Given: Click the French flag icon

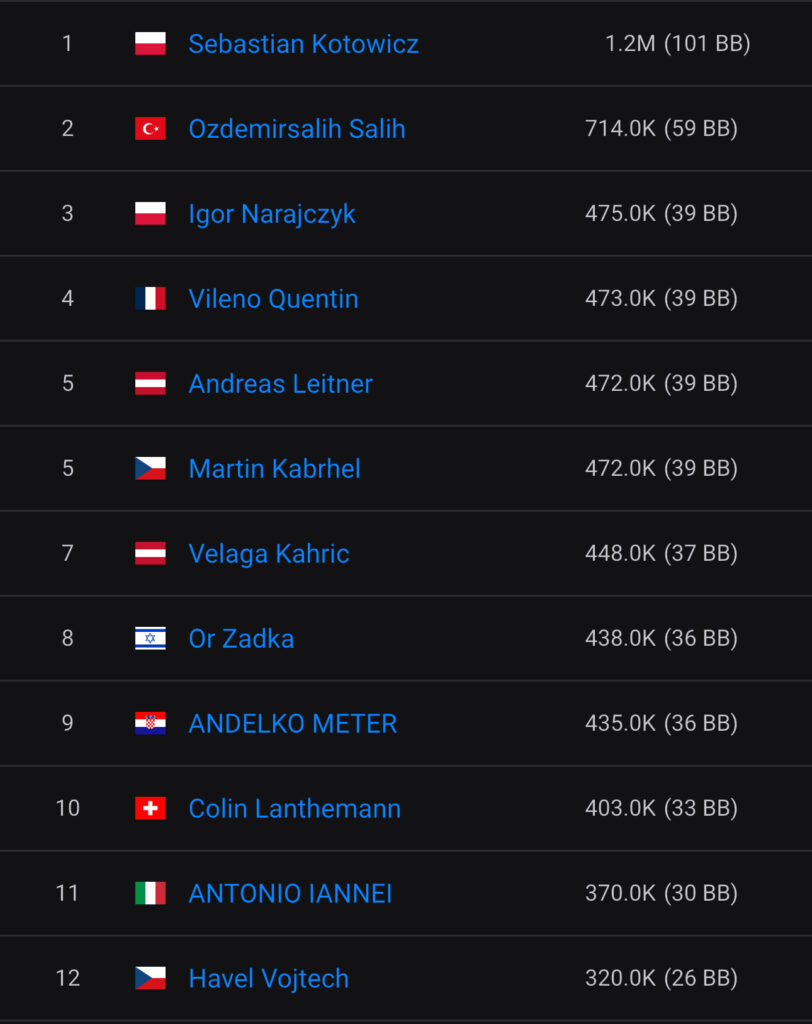Looking at the screenshot, I should click(150, 299).
